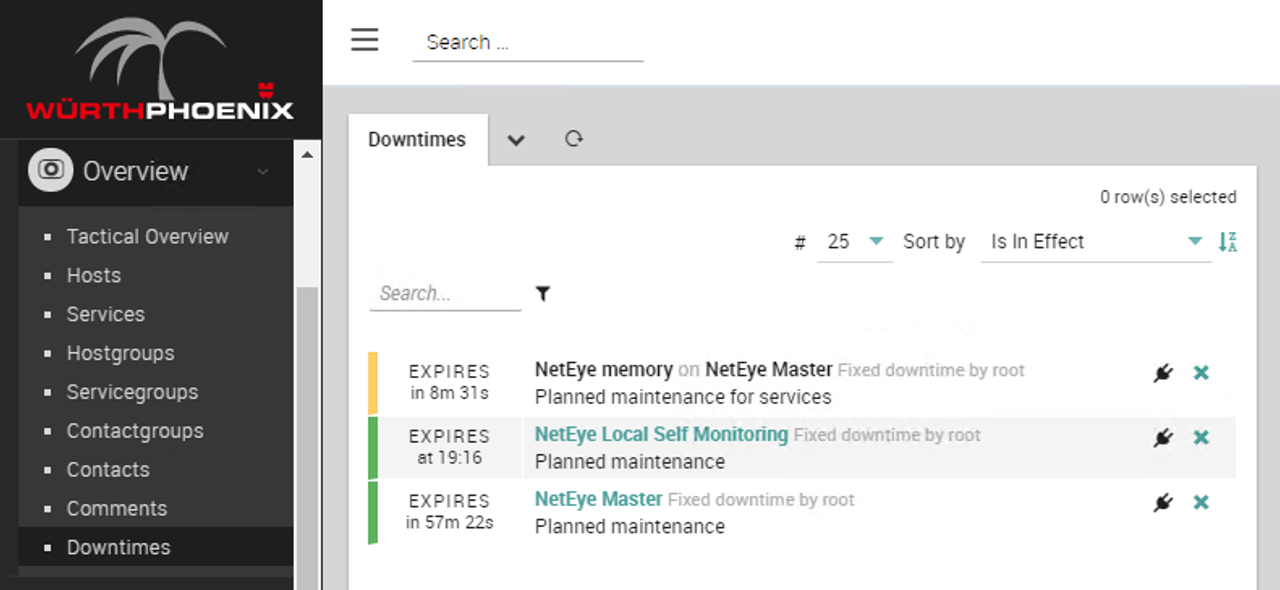The image size is (1280, 590).
Task: Click 'EXPIRES in 8m 31s' text
Action: coord(449,382)
